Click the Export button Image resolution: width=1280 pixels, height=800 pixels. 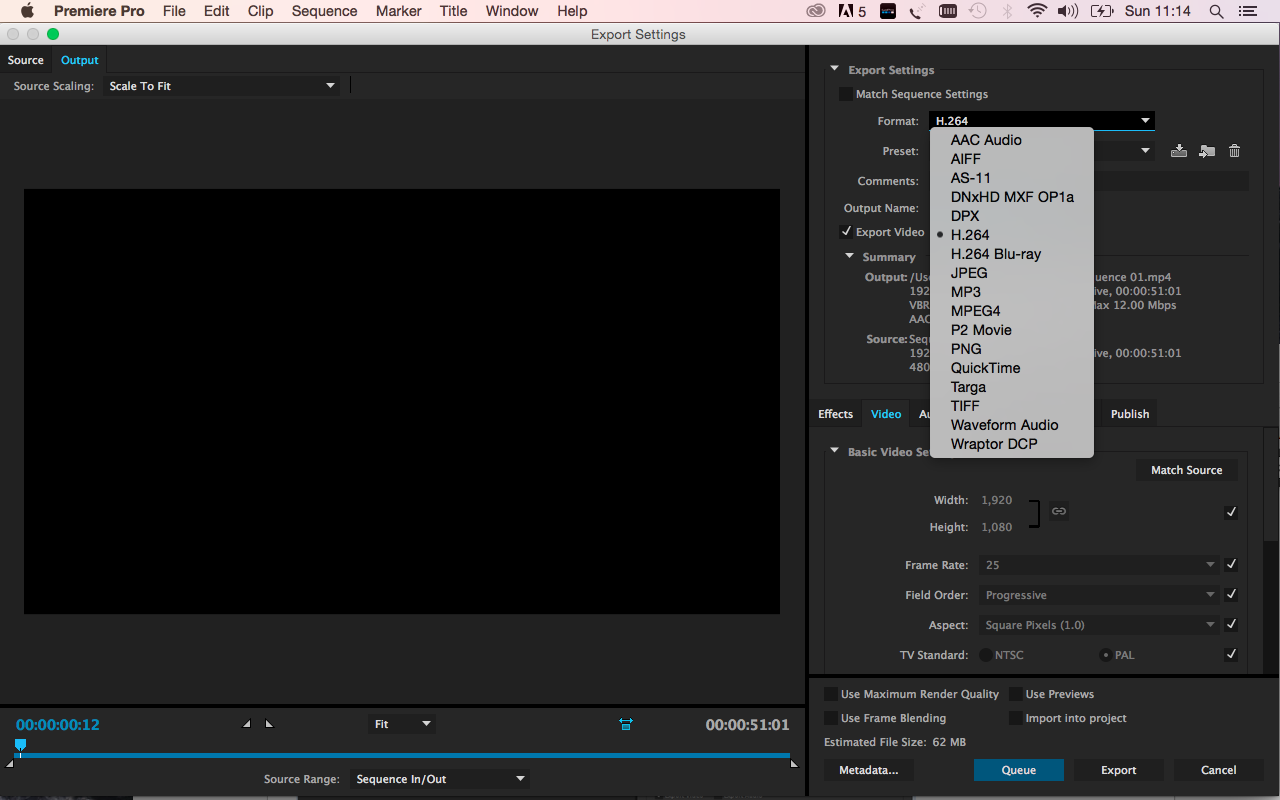pyautogui.click(x=1119, y=770)
